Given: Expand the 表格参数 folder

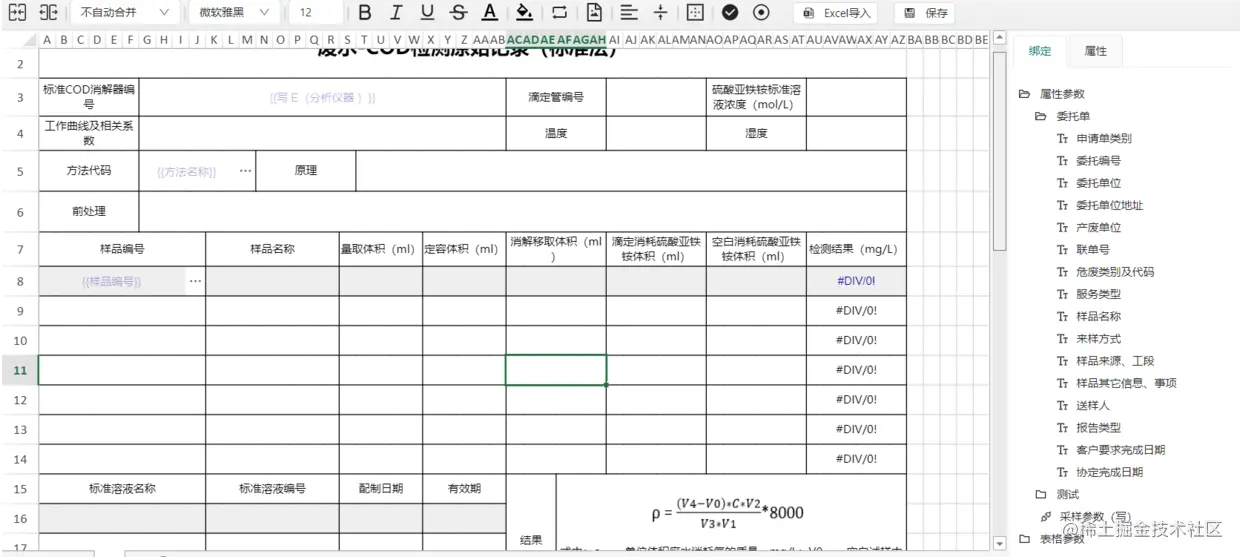Looking at the screenshot, I should (1024, 539).
